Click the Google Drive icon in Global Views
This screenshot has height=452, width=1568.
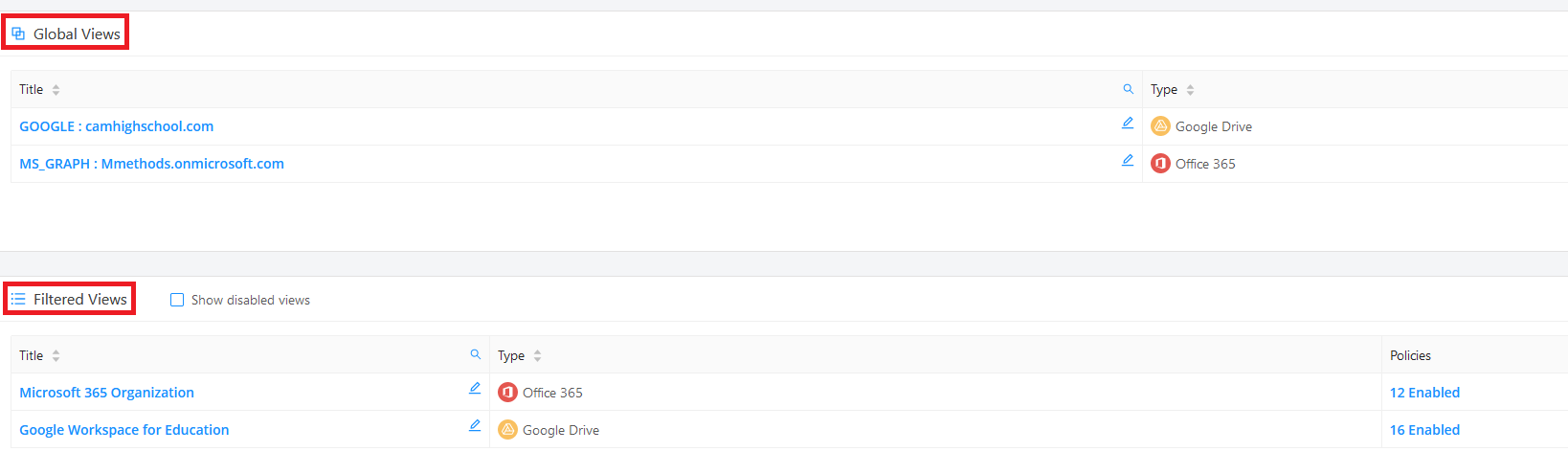[1160, 126]
